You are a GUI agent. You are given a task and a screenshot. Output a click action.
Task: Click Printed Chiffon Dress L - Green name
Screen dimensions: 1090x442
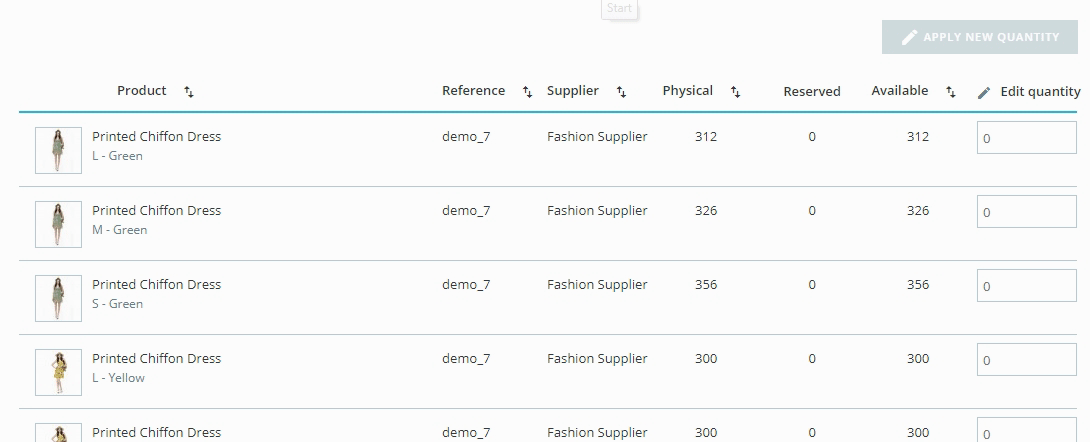156,137
